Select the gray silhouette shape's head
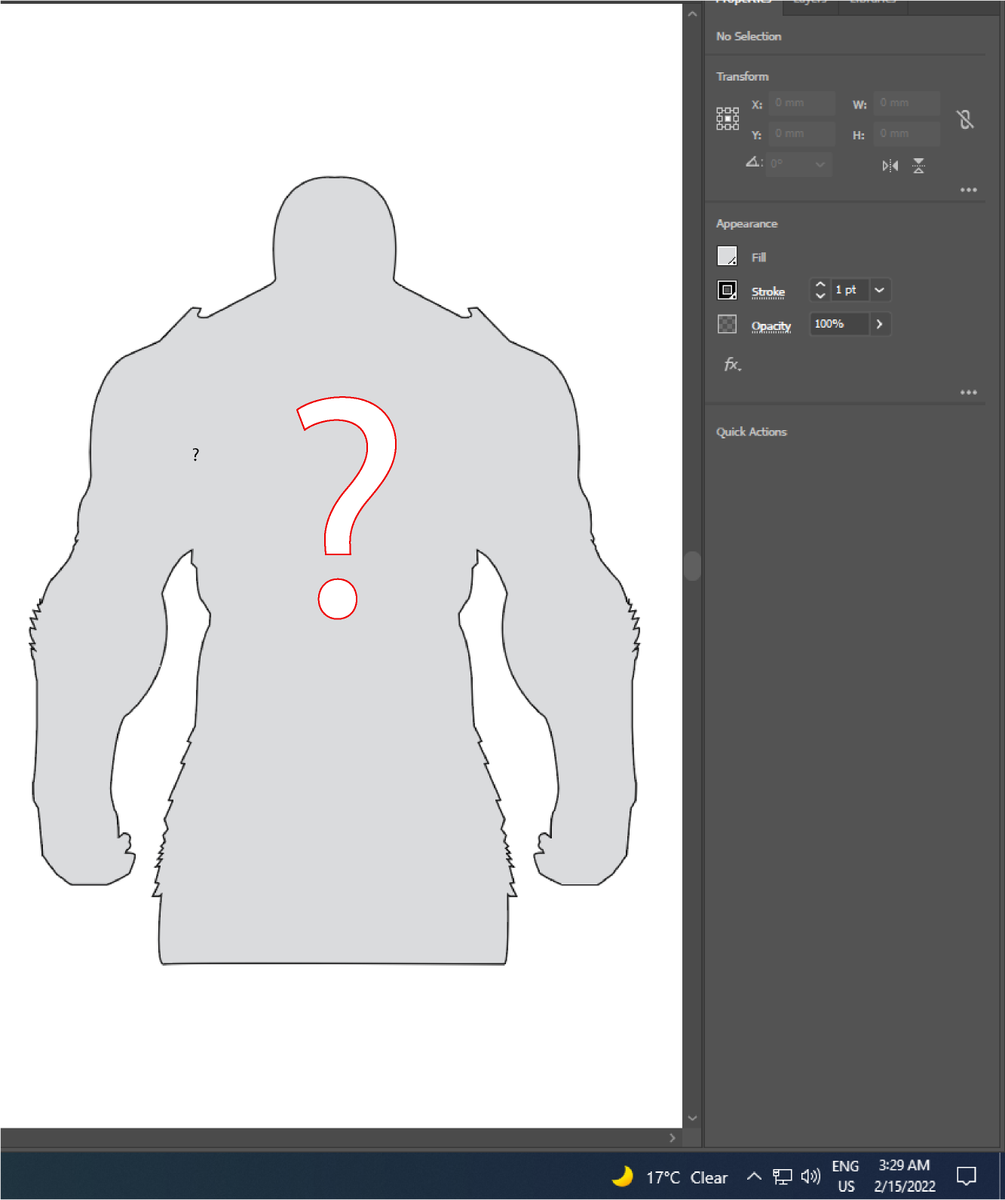This screenshot has height=1200, width=1005. point(334,230)
